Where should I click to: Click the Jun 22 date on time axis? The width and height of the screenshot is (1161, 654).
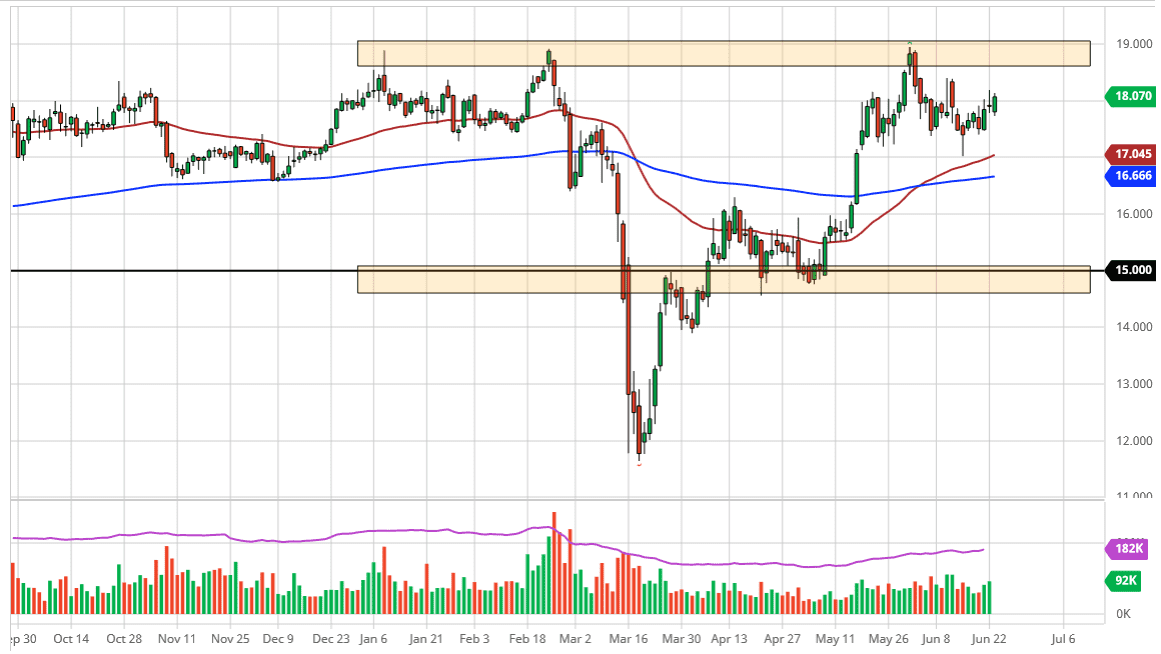990,638
